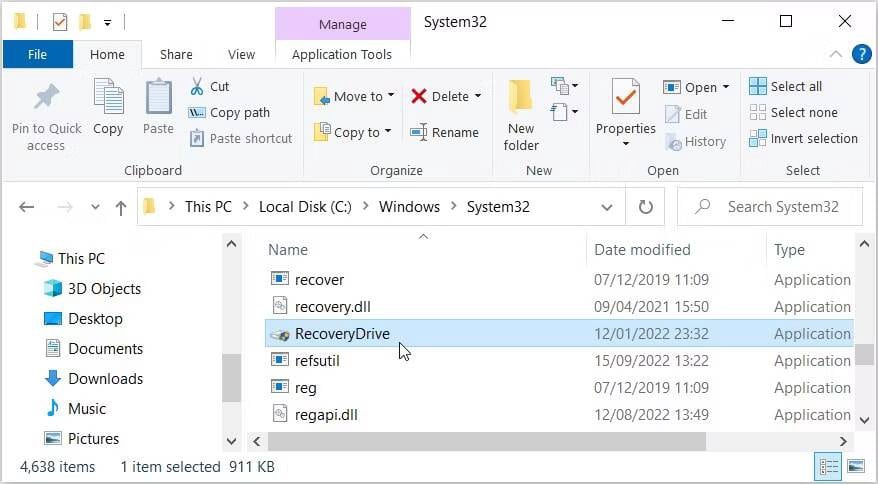Click the Search System32 field
This screenshot has width=878, height=484.
click(770, 207)
